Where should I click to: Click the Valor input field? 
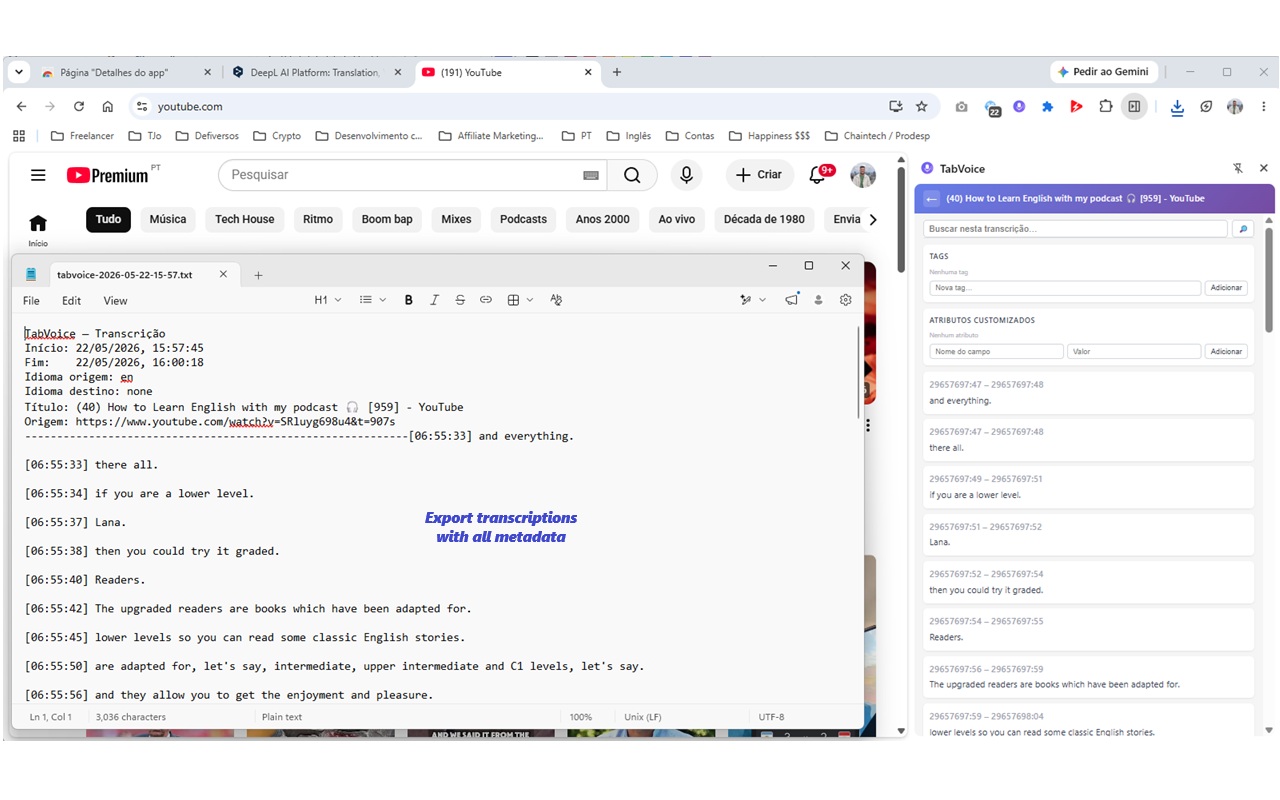click(1134, 352)
